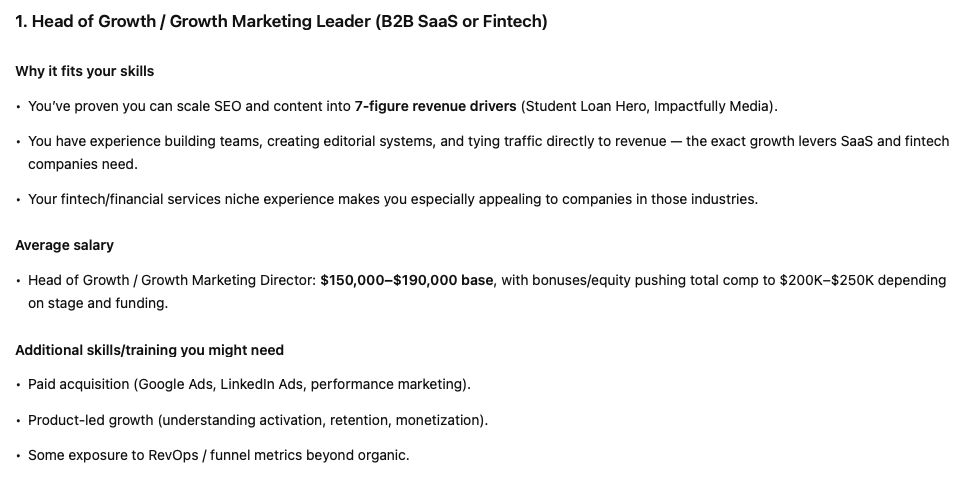Click the "Why it fits your skills" subheading
This screenshot has height=483, width=972.
[x=84, y=71]
